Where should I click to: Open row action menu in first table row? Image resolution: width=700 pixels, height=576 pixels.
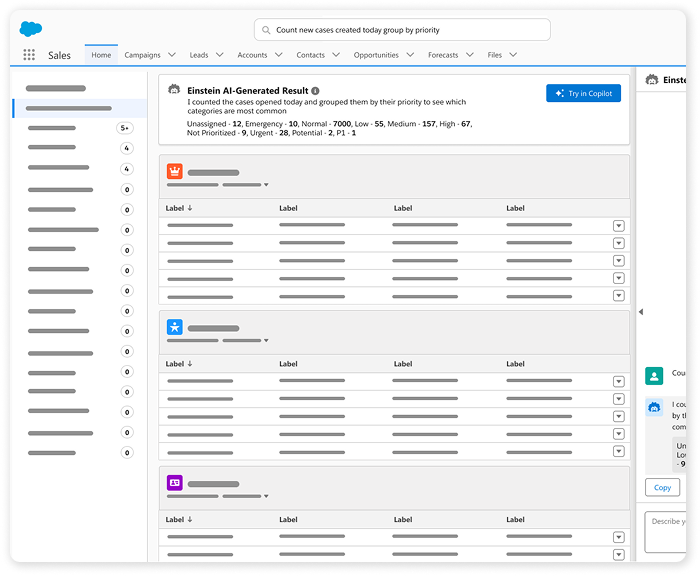tap(618, 226)
